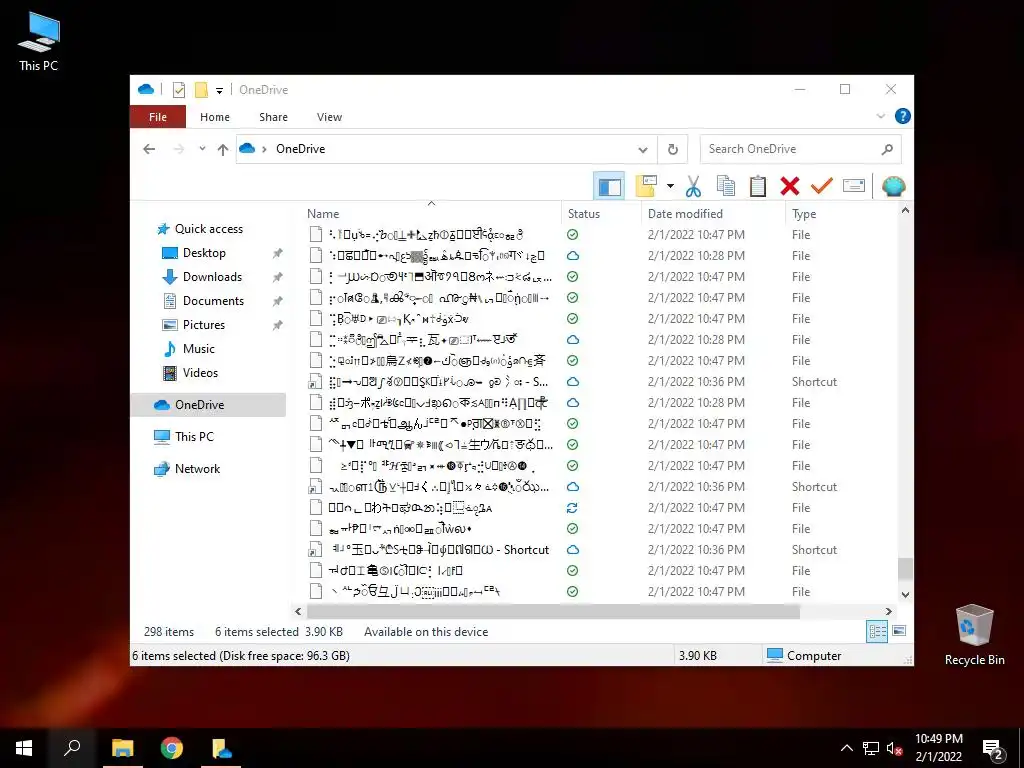Image resolution: width=1024 pixels, height=768 pixels.
Task: Click the OneDrive cloud icon in title bar
Action: tap(146, 89)
